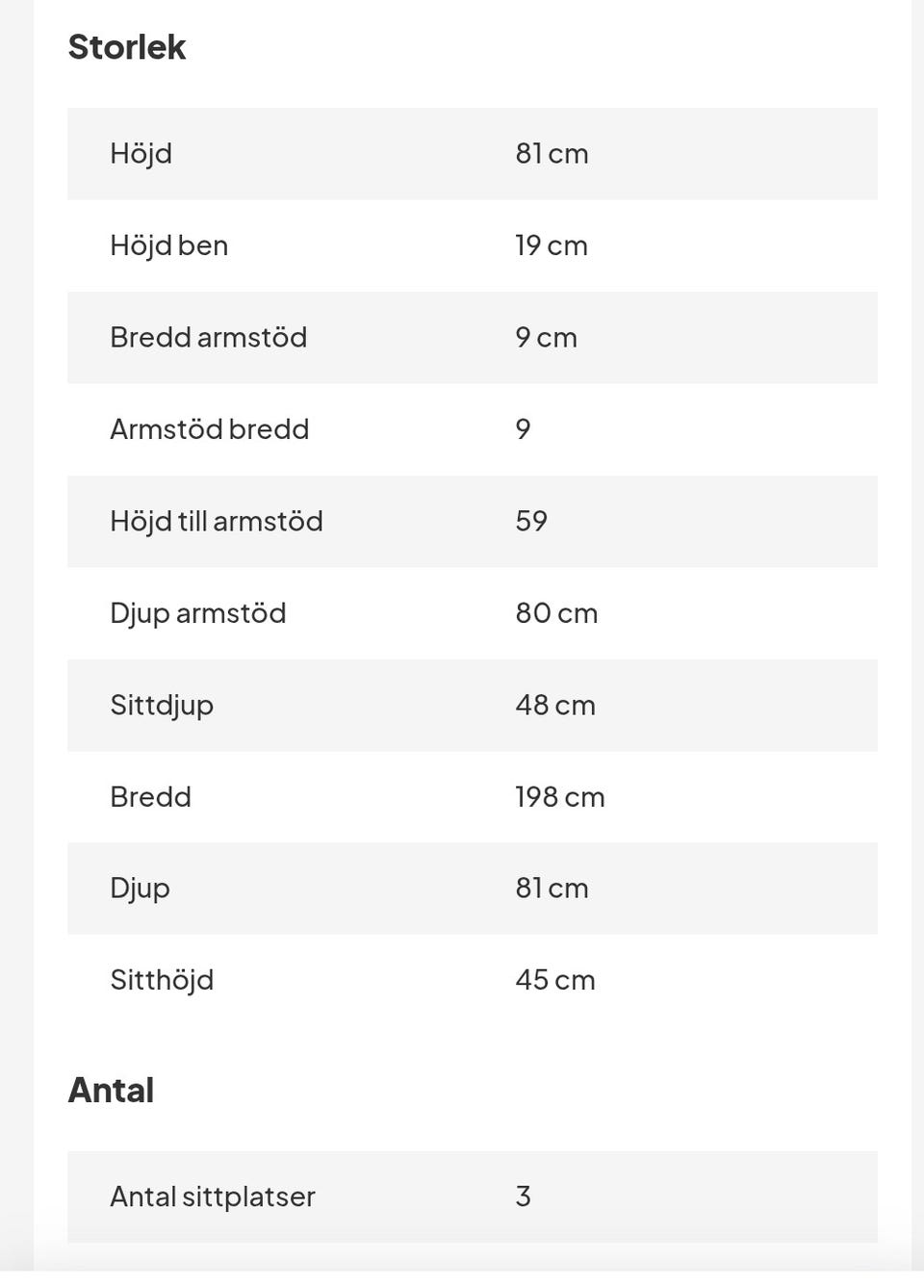Select the 45 cm value
This screenshot has width=924, height=1288.
(x=555, y=980)
